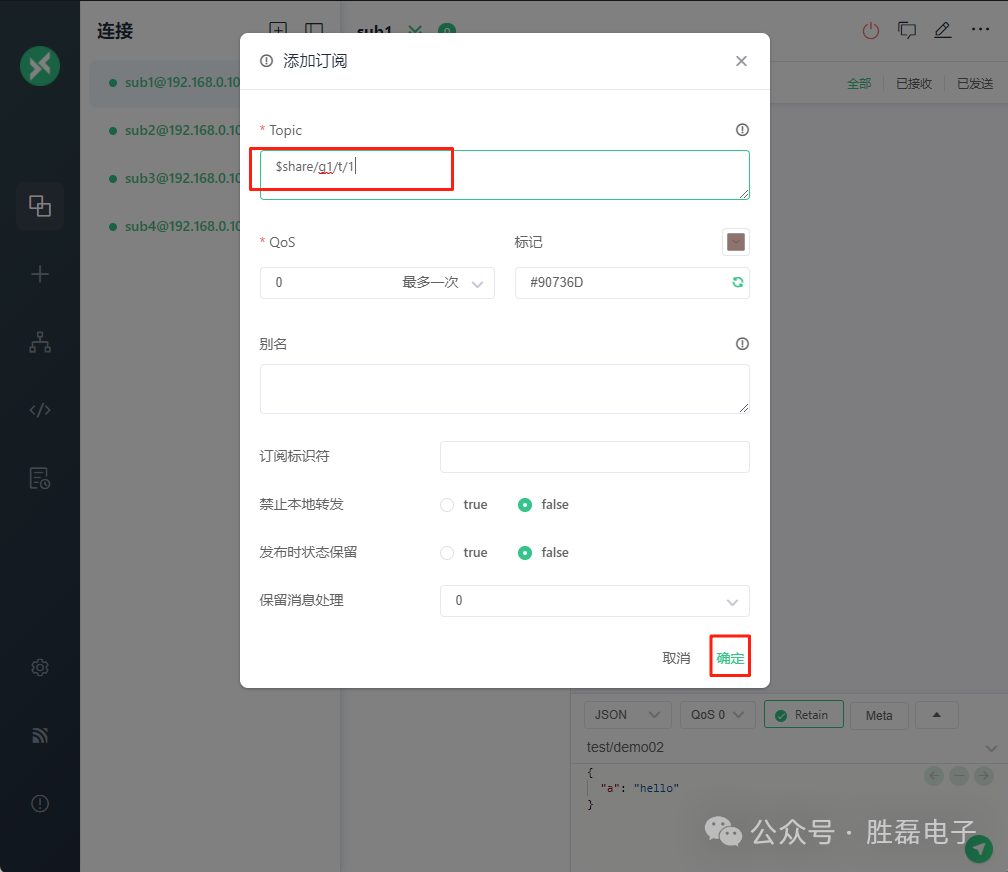Click the red disconnect power icon

(870, 30)
